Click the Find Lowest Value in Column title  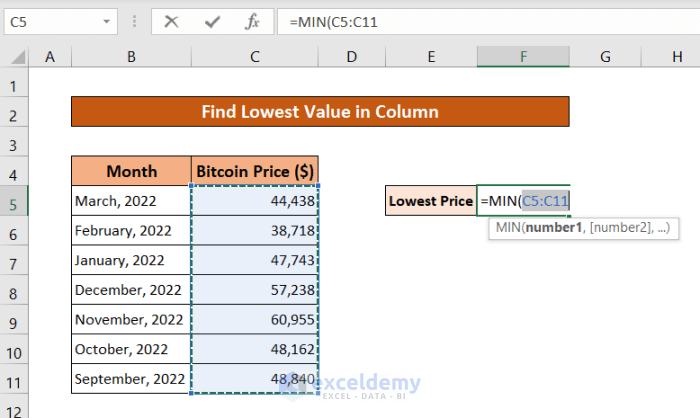click(320, 111)
